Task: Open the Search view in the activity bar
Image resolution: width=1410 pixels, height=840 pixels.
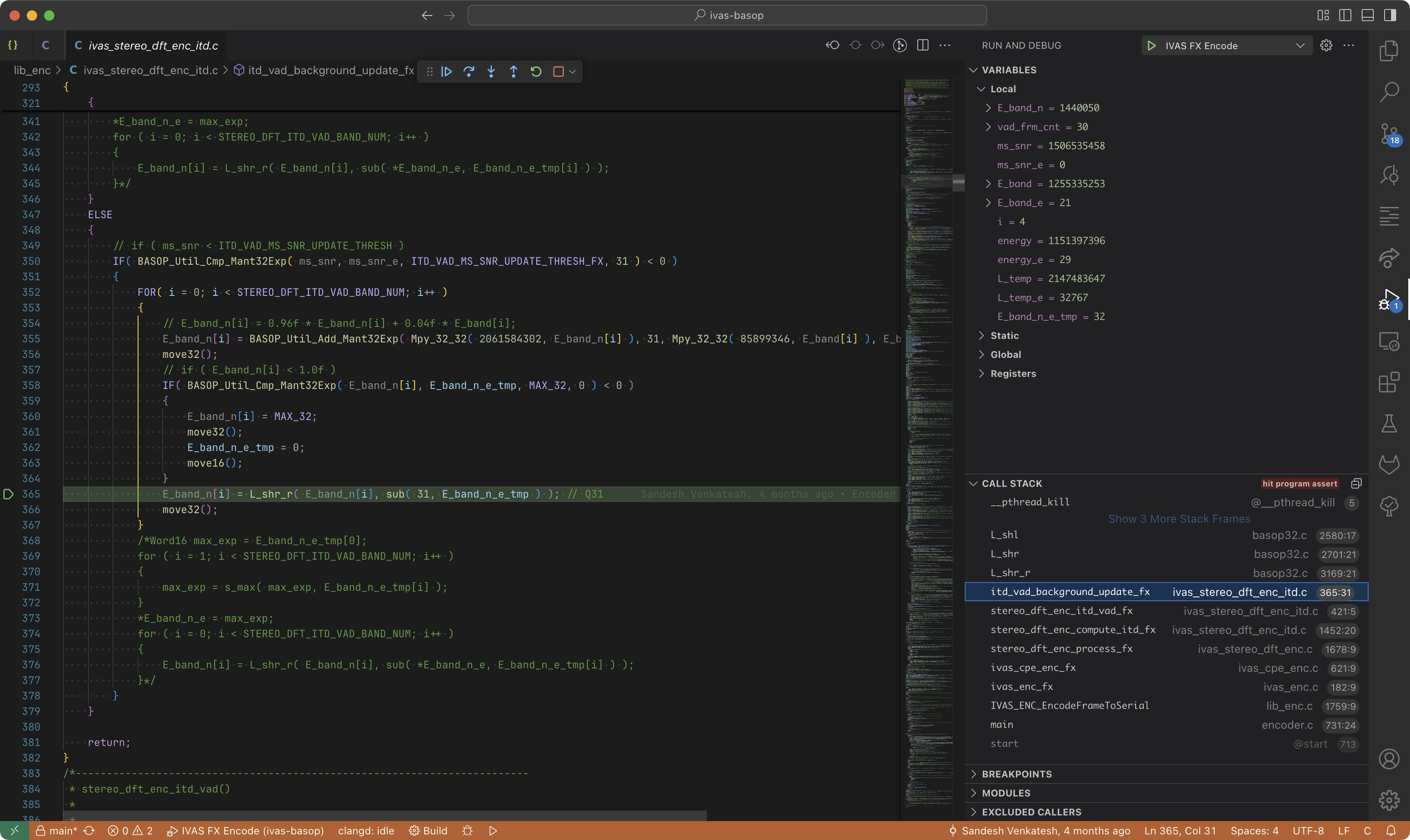Action: tap(1389, 92)
